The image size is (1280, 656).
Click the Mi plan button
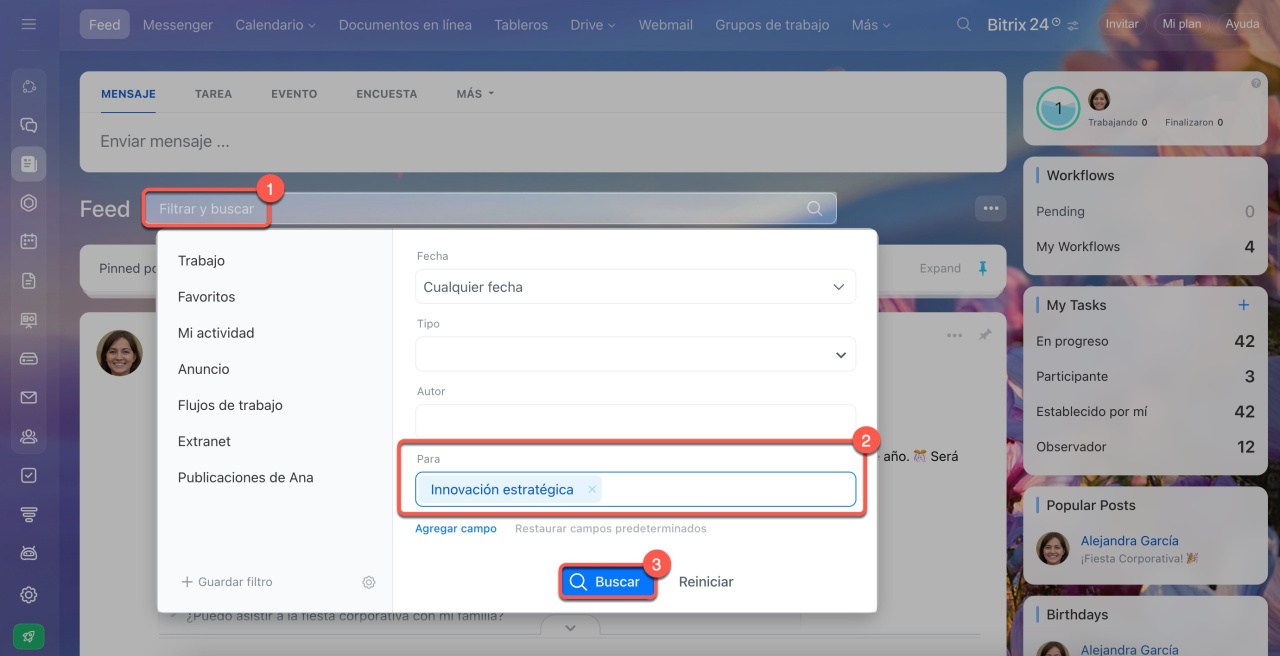coord(1182,24)
